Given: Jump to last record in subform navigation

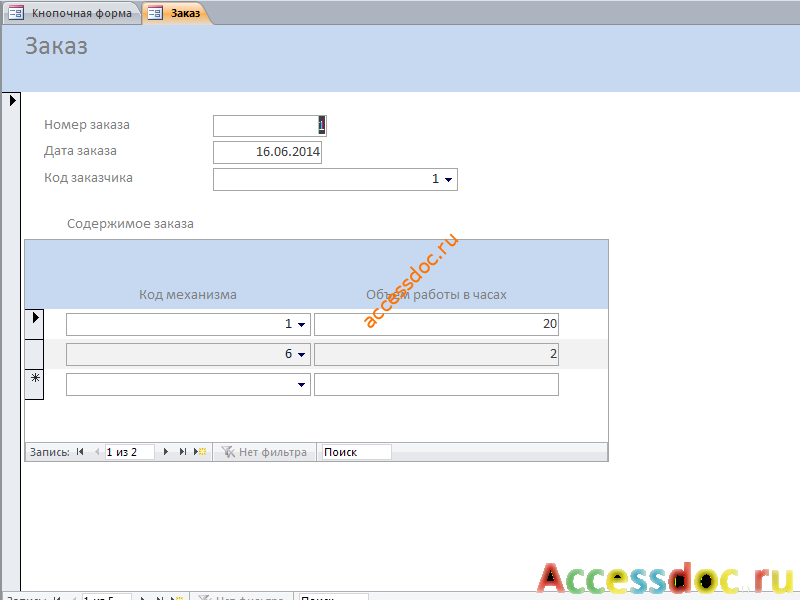Looking at the screenshot, I should click(182, 452).
